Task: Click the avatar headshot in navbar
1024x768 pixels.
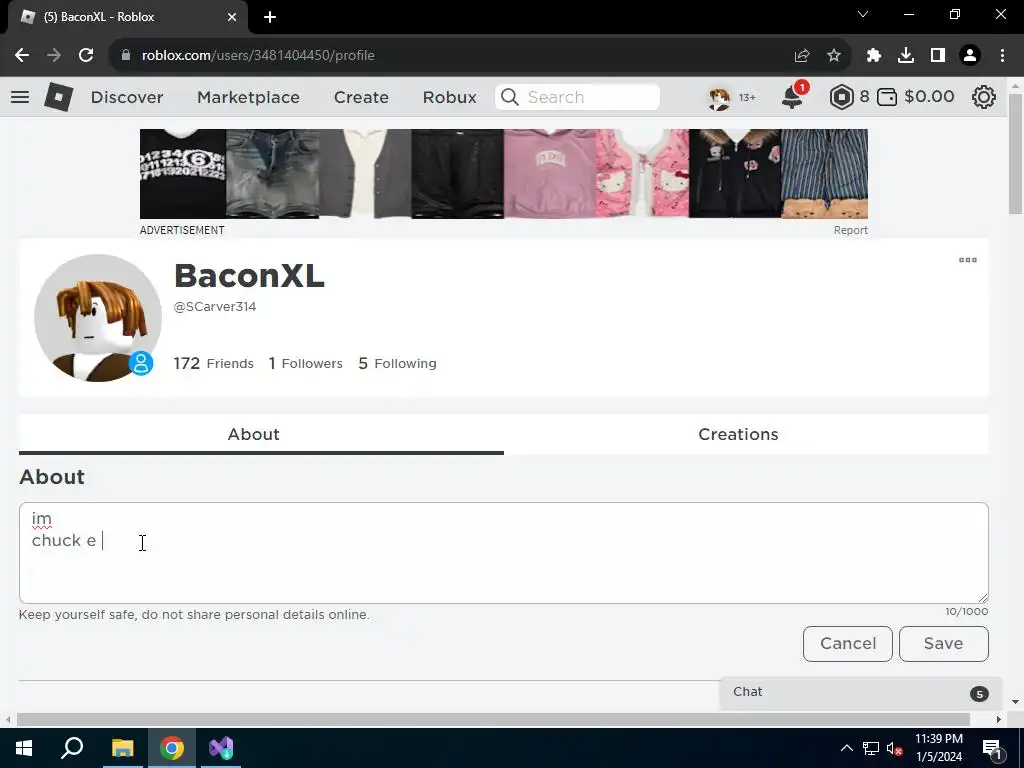Action: pos(719,97)
